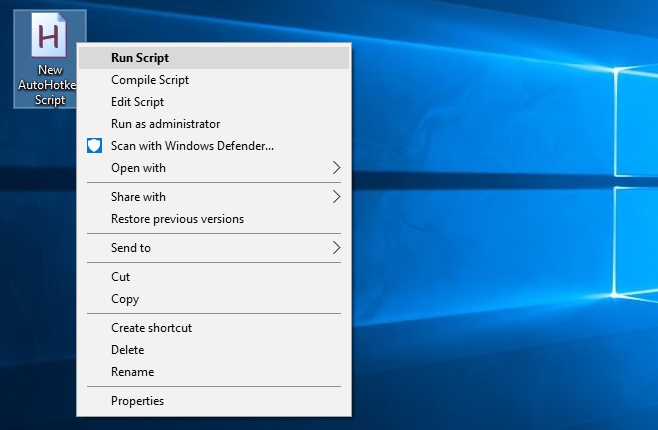Choose Compile Script option

[150, 80]
